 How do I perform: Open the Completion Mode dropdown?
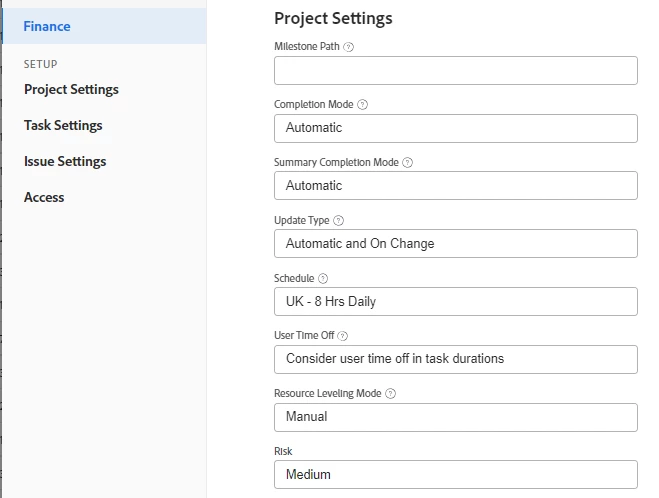(x=455, y=128)
